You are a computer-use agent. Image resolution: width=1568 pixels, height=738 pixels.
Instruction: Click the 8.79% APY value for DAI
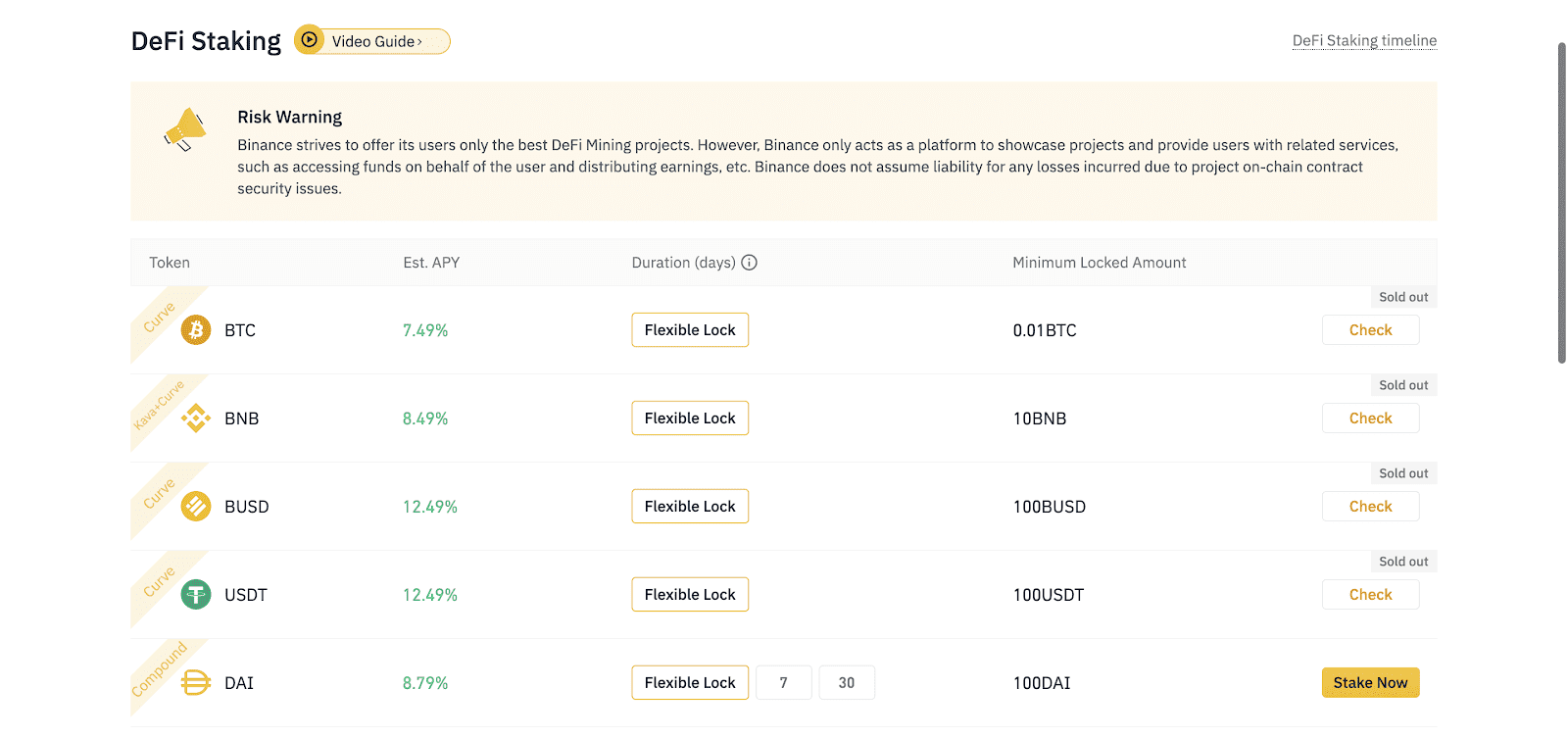click(425, 683)
